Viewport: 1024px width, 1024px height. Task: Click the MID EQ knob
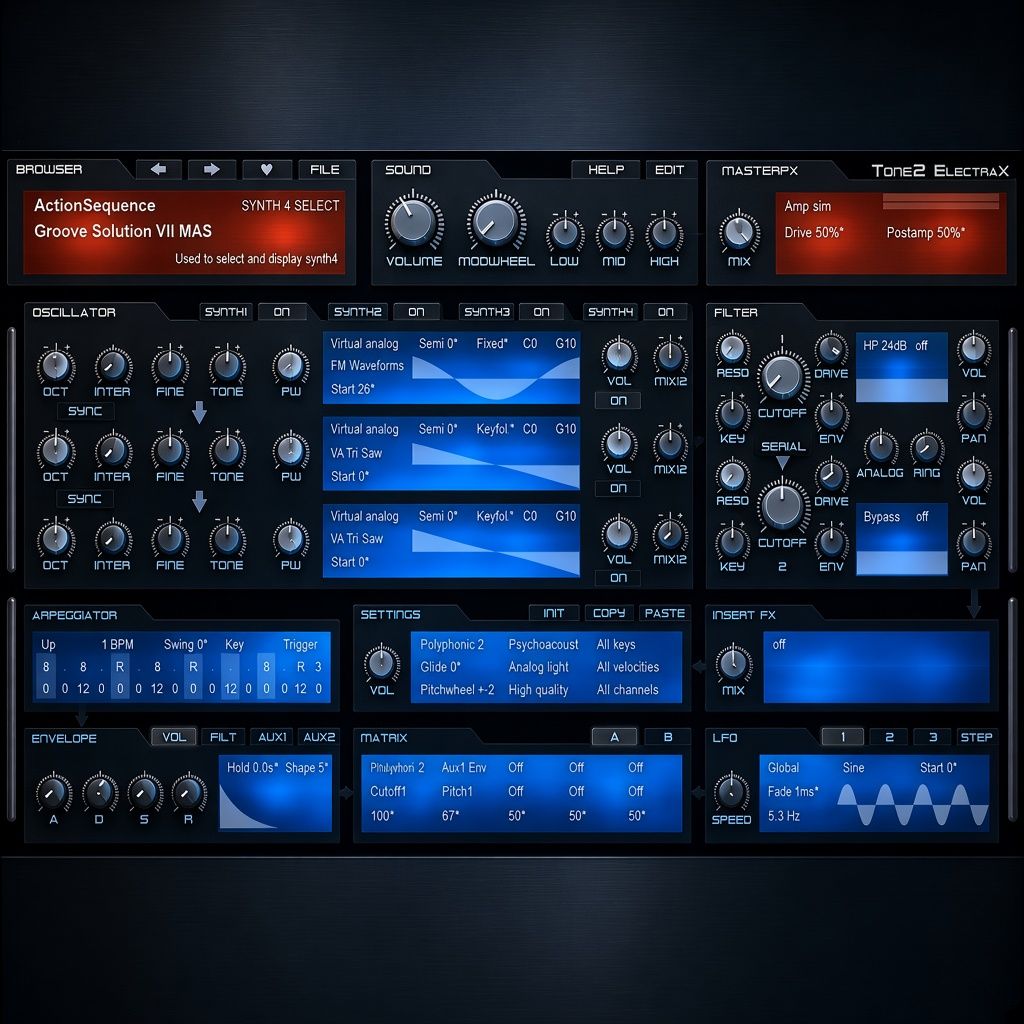pos(614,233)
